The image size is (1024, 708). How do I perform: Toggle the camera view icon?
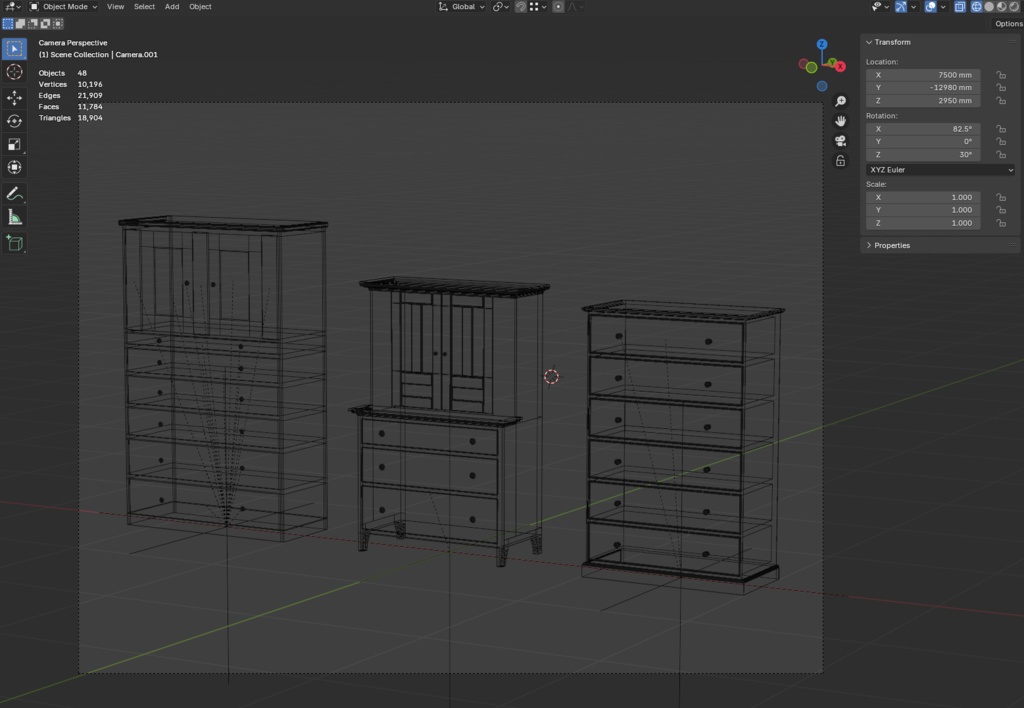click(840, 141)
